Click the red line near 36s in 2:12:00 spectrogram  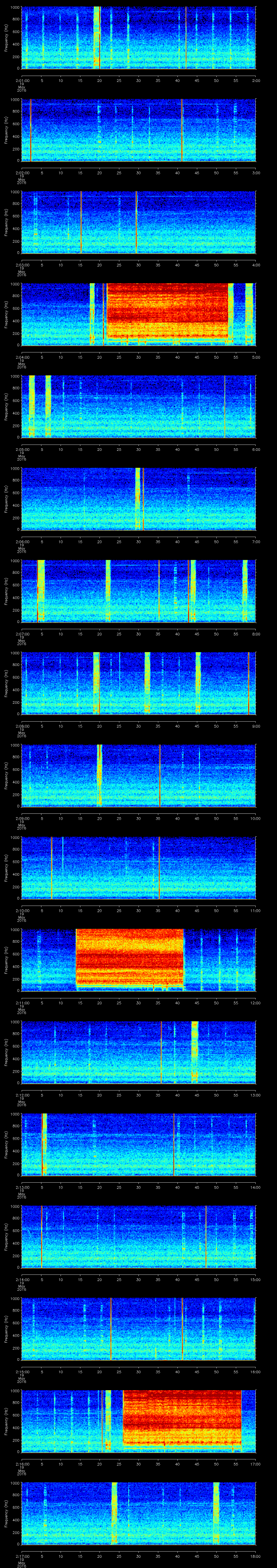(x=161, y=1052)
